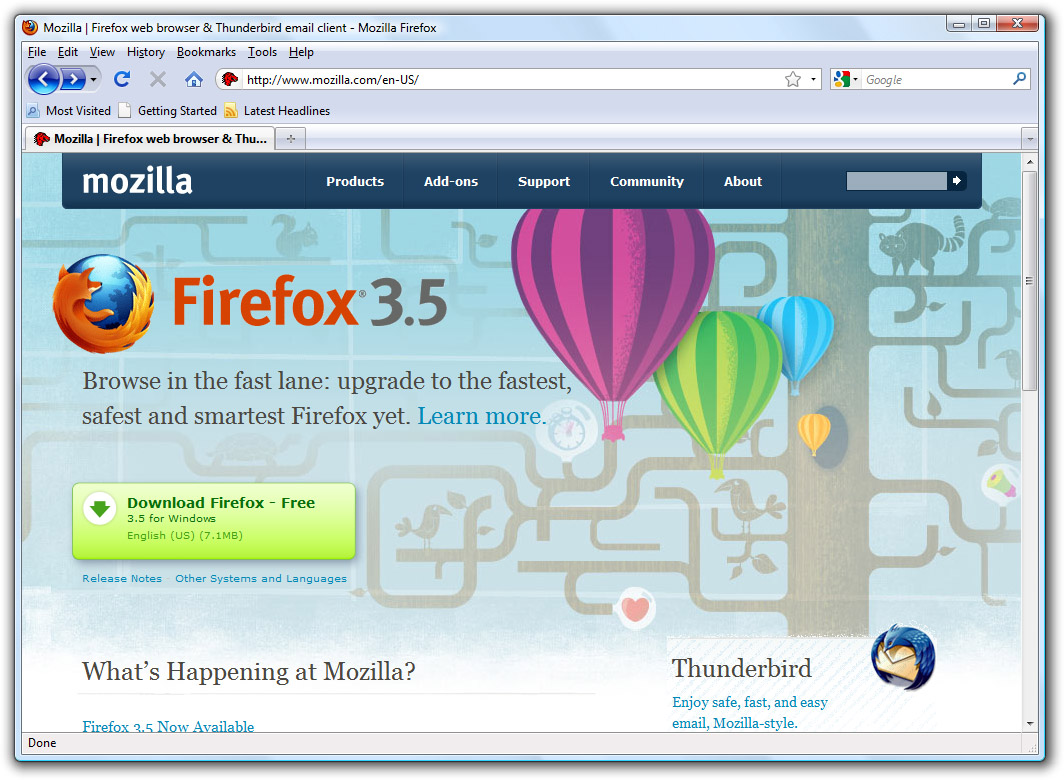Open the list-all-tabs dropdown

point(1030,138)
